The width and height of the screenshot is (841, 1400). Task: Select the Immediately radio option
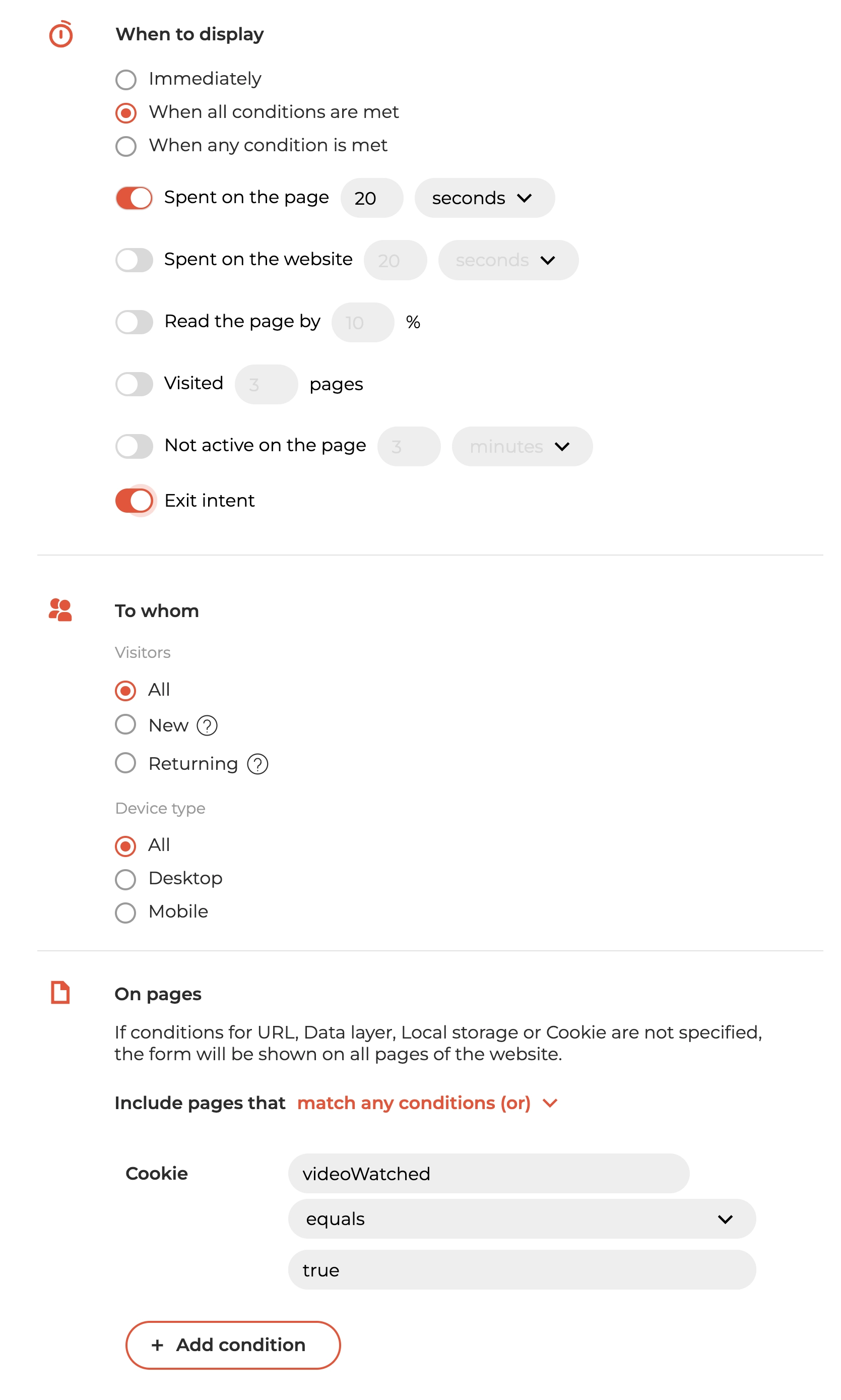pos(126,79)
